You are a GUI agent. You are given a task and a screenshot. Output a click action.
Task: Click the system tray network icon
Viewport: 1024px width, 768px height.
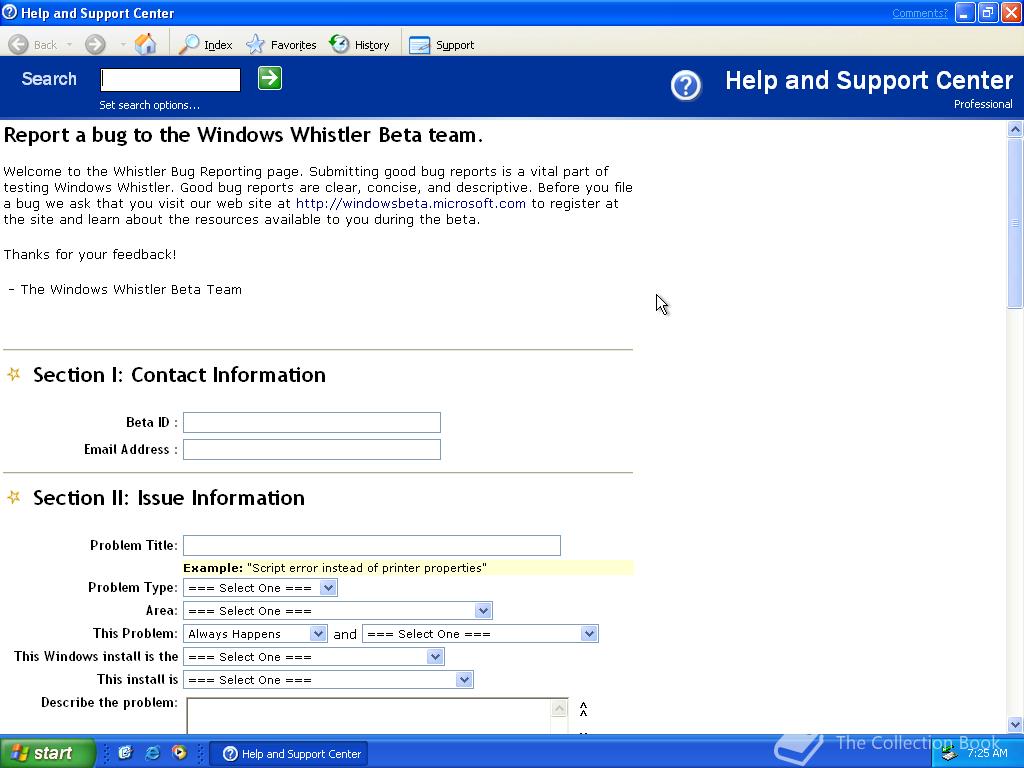(950, 754)
